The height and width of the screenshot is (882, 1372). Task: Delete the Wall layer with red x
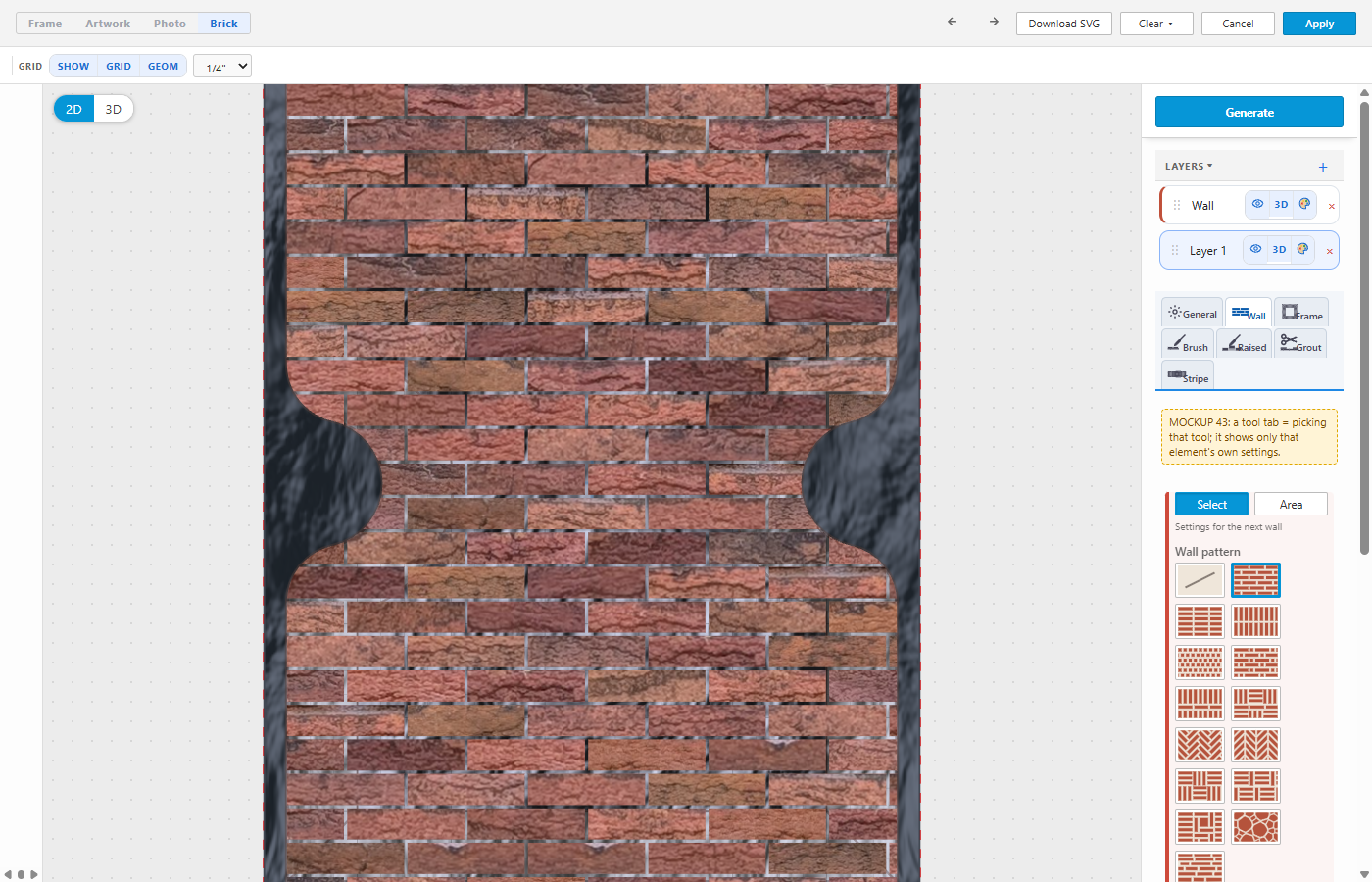1331,206
